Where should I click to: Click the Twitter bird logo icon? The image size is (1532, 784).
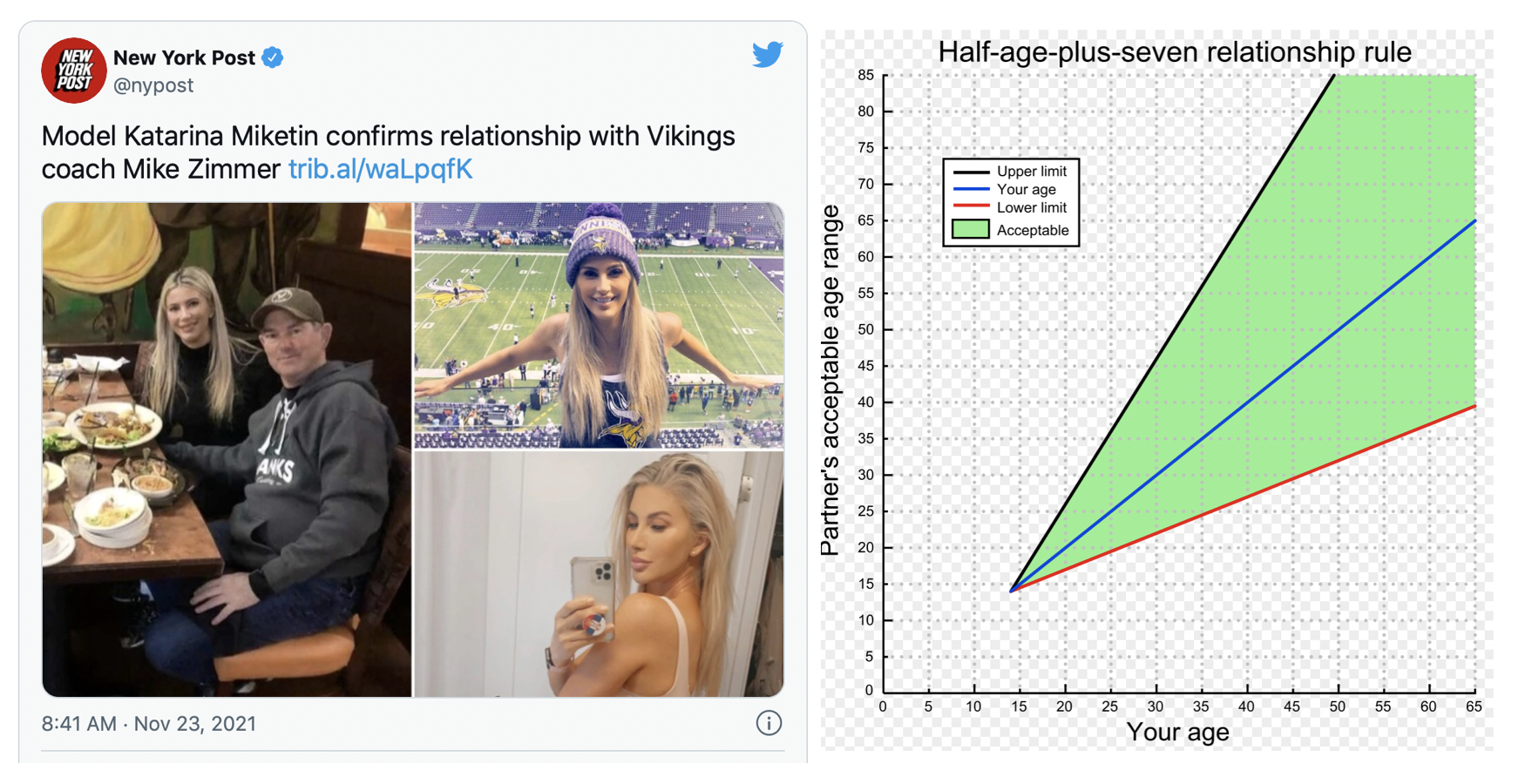click(x=768, y=54)
